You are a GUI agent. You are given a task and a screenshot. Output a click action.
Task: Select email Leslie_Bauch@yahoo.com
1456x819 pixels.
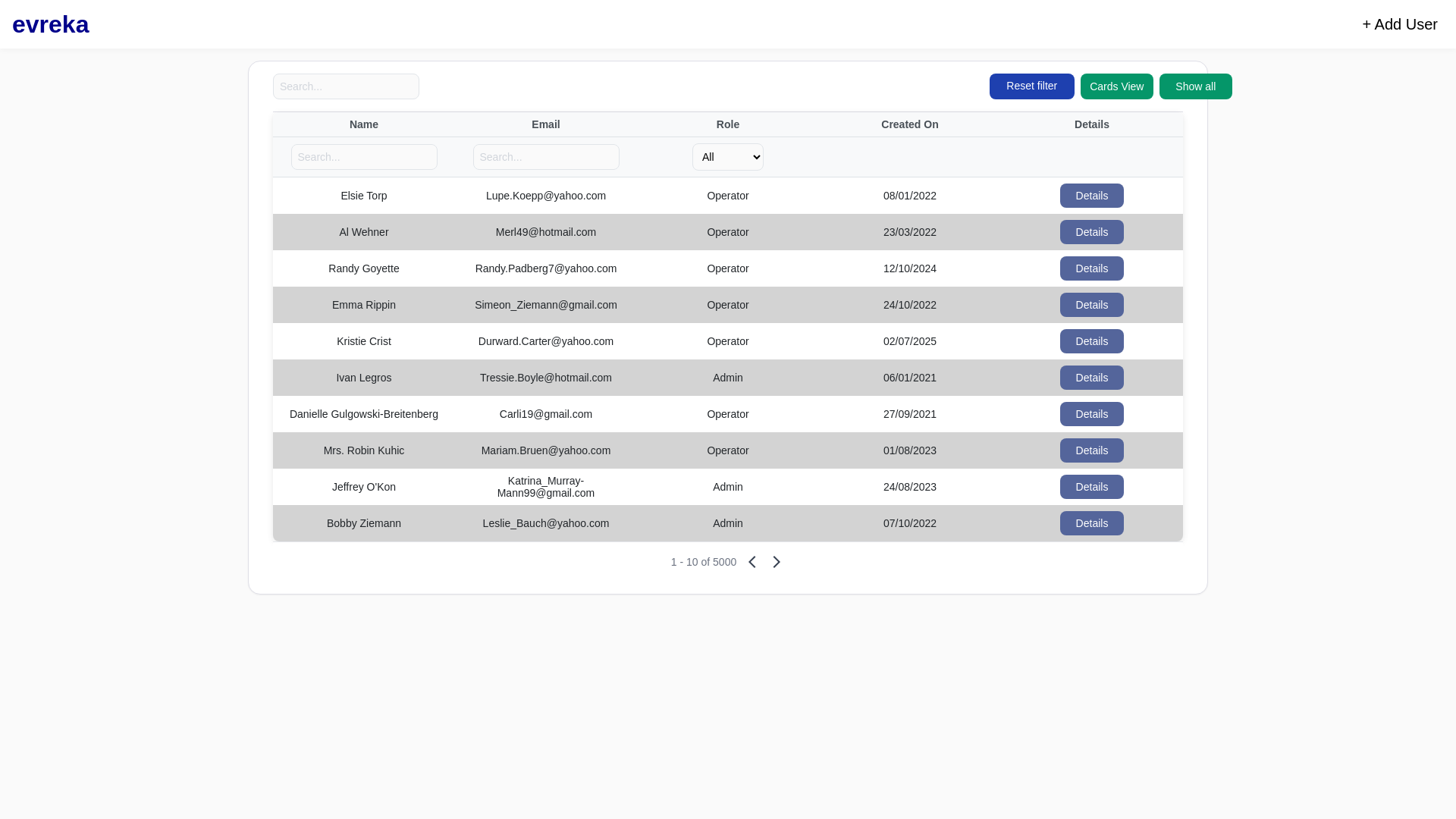(546, 523)
